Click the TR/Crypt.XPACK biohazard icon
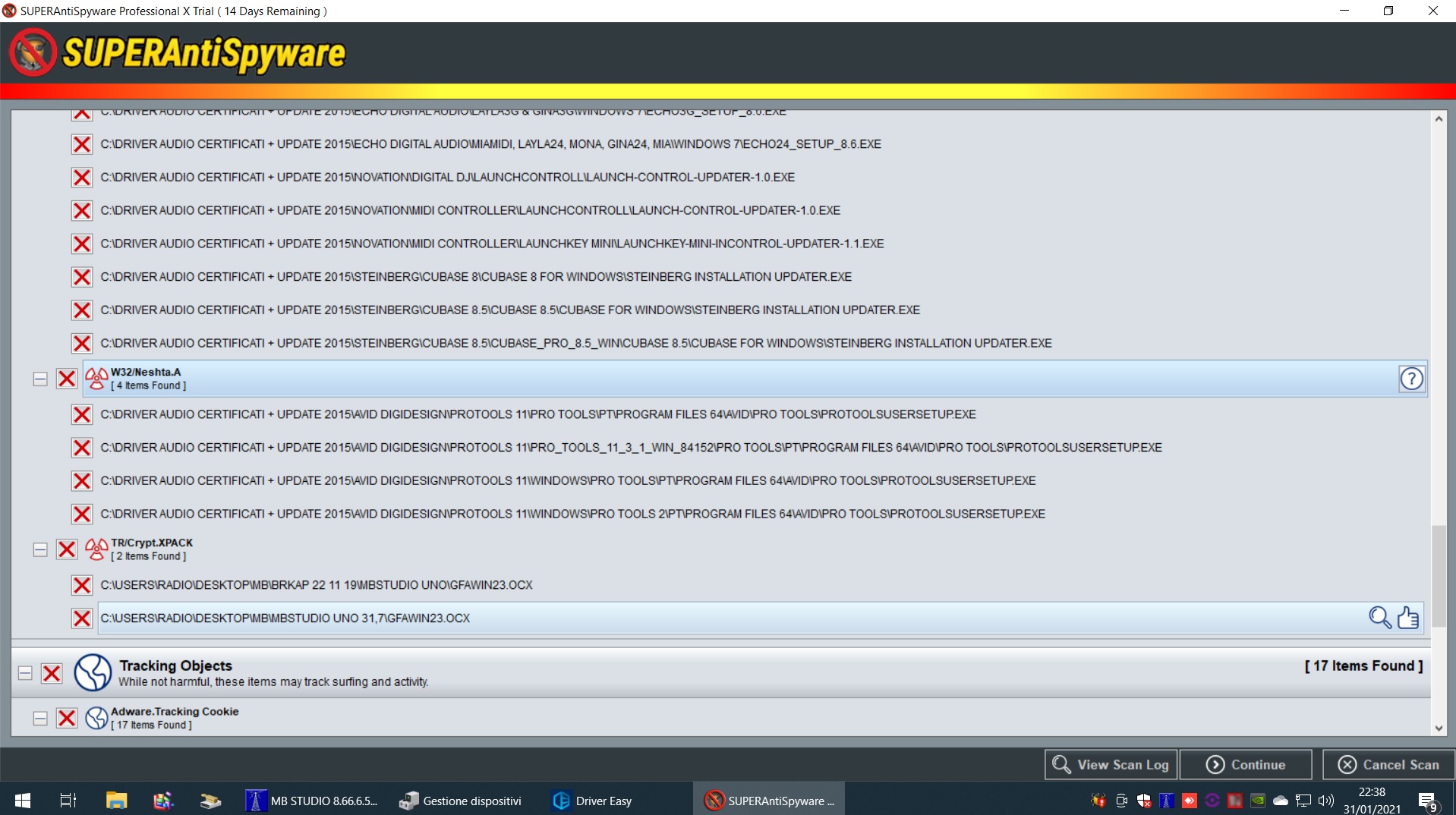The image size is (1456, 815). [x=96, y=549]
